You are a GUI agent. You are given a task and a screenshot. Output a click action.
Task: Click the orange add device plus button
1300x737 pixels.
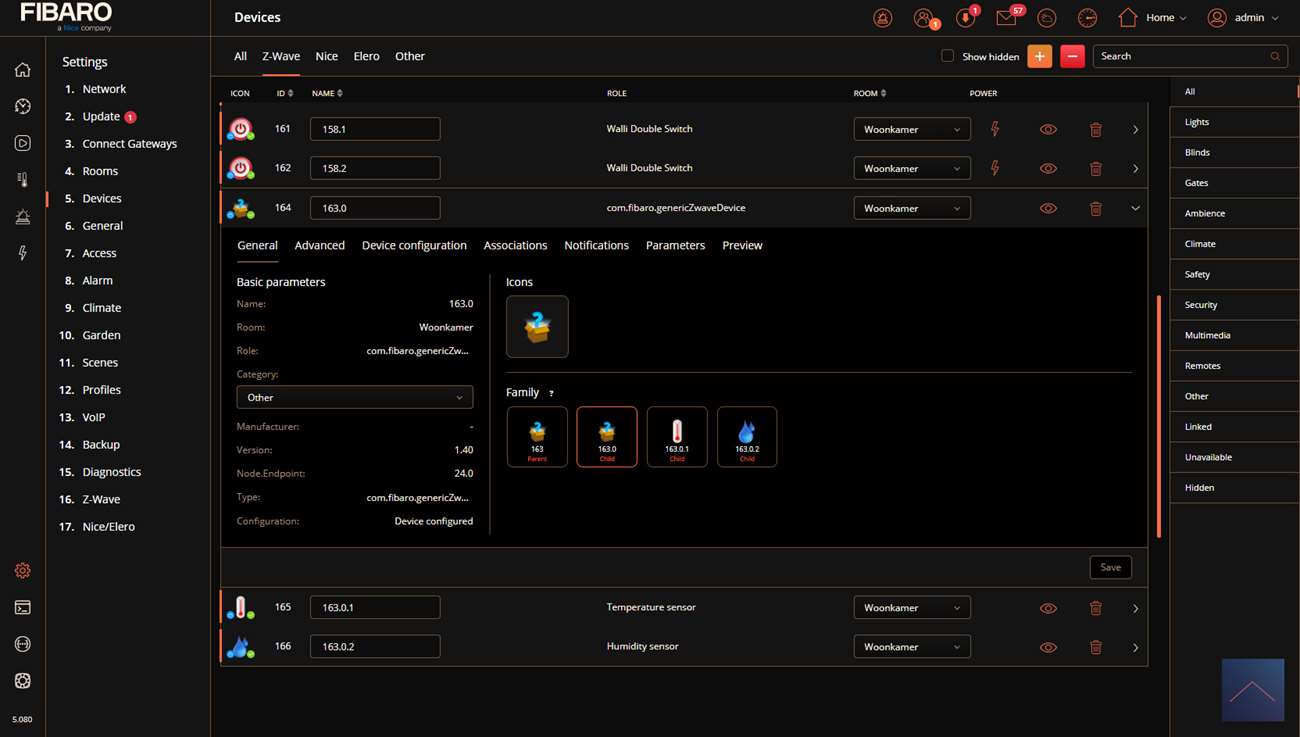click(x=1039, y=57)
